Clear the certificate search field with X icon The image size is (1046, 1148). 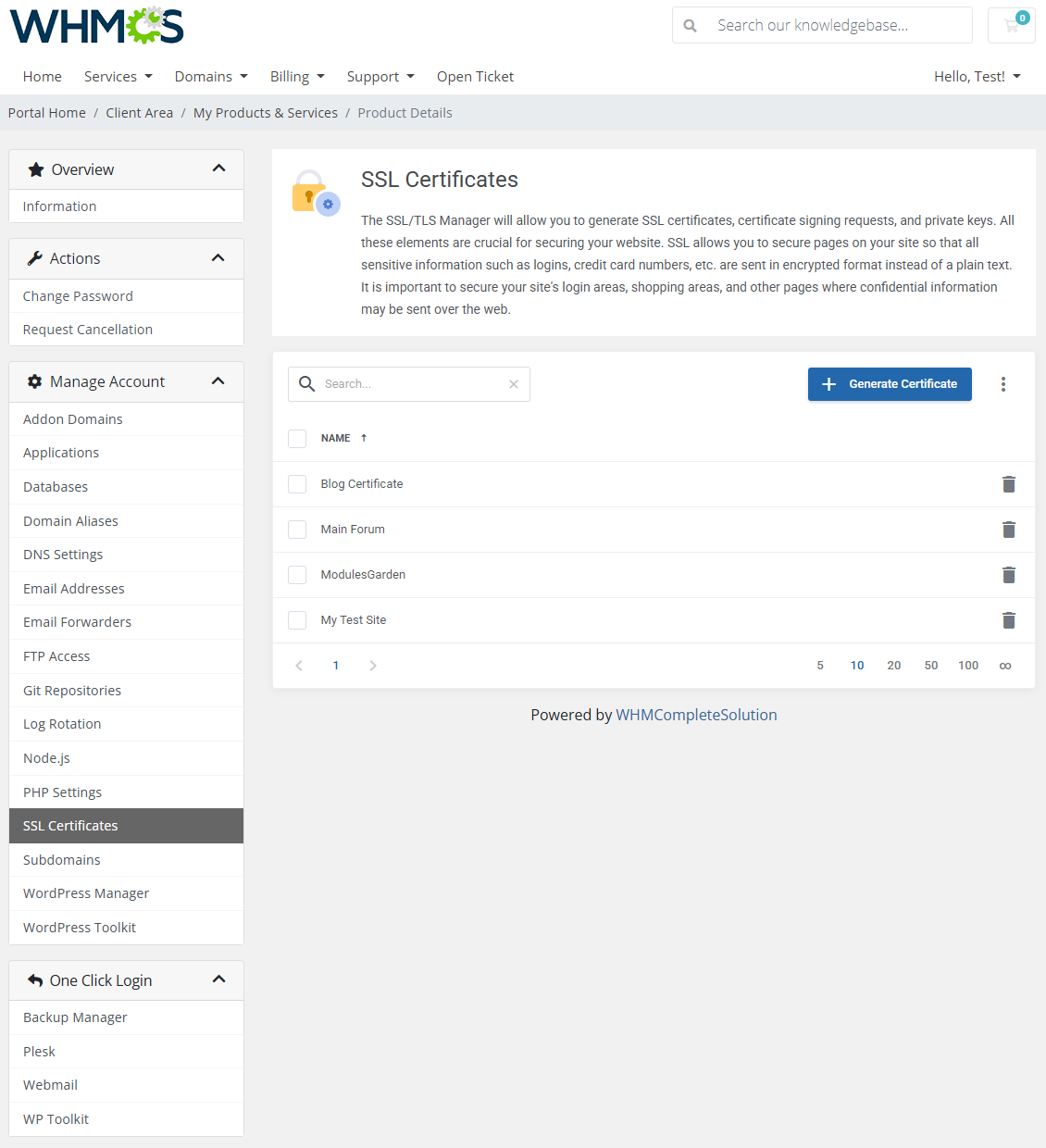pos(514,383)
